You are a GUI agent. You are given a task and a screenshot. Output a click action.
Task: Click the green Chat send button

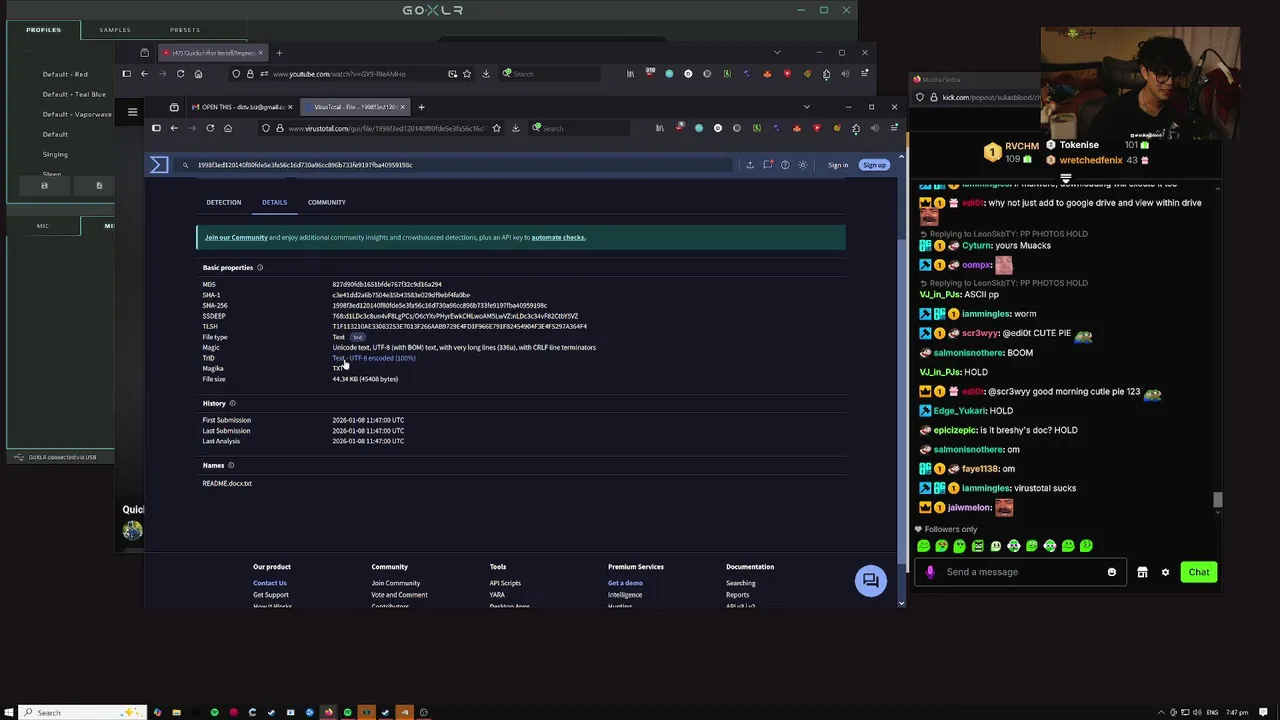(x=1198, y=572)
